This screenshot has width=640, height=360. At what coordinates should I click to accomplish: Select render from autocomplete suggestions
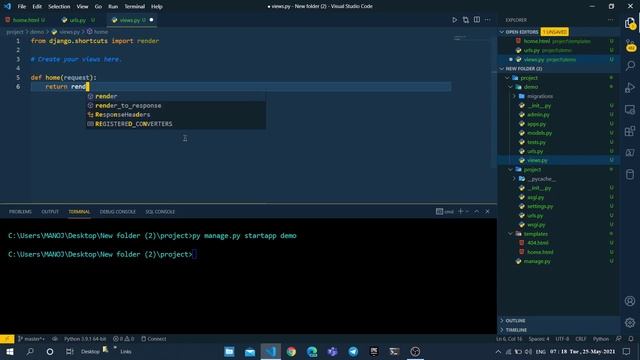[x=176, y=96]
